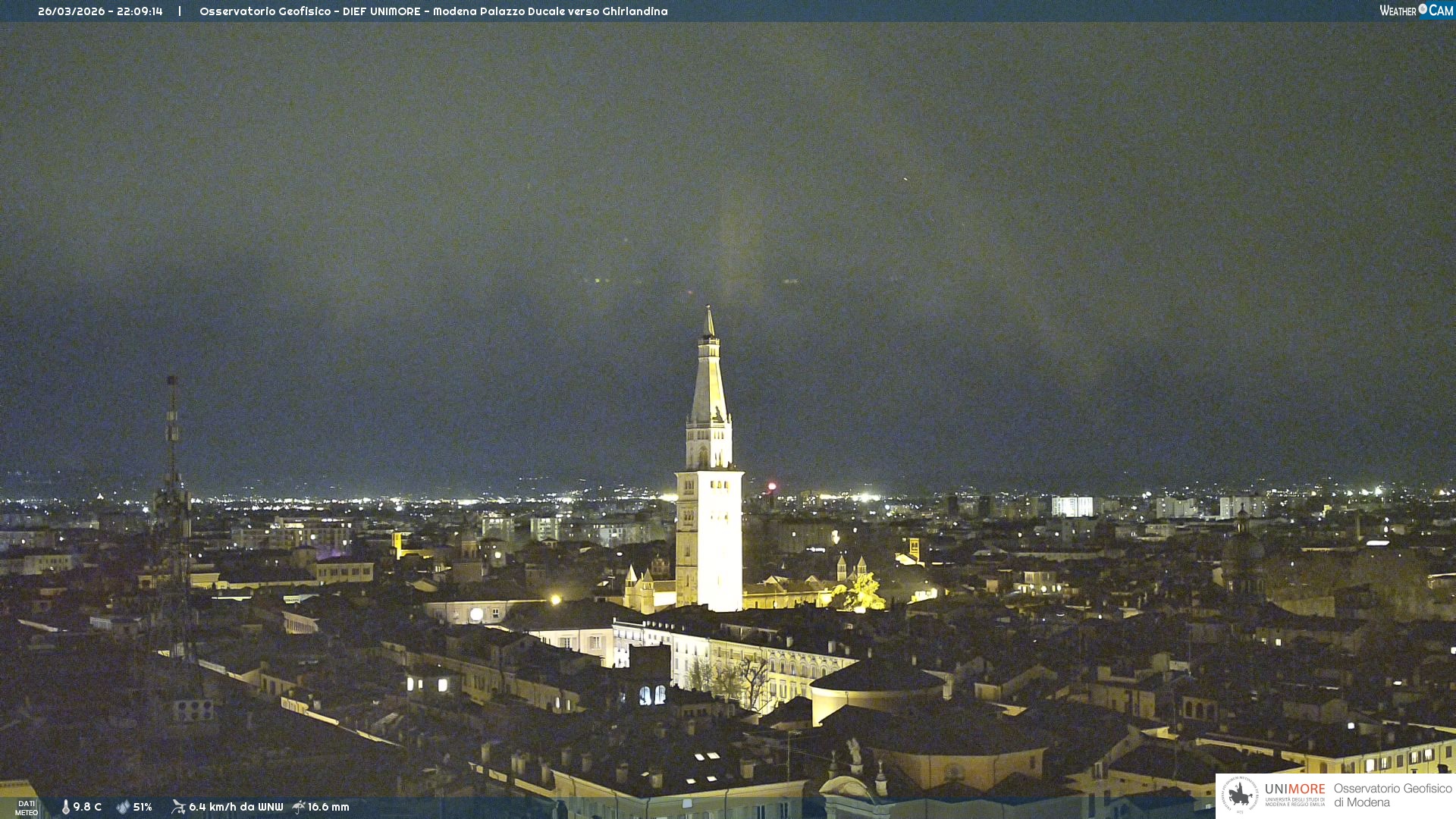The image size is (1456, 819).
Task: Click the 9.8 C temperature reading
Action: click(x=87, y=807)
